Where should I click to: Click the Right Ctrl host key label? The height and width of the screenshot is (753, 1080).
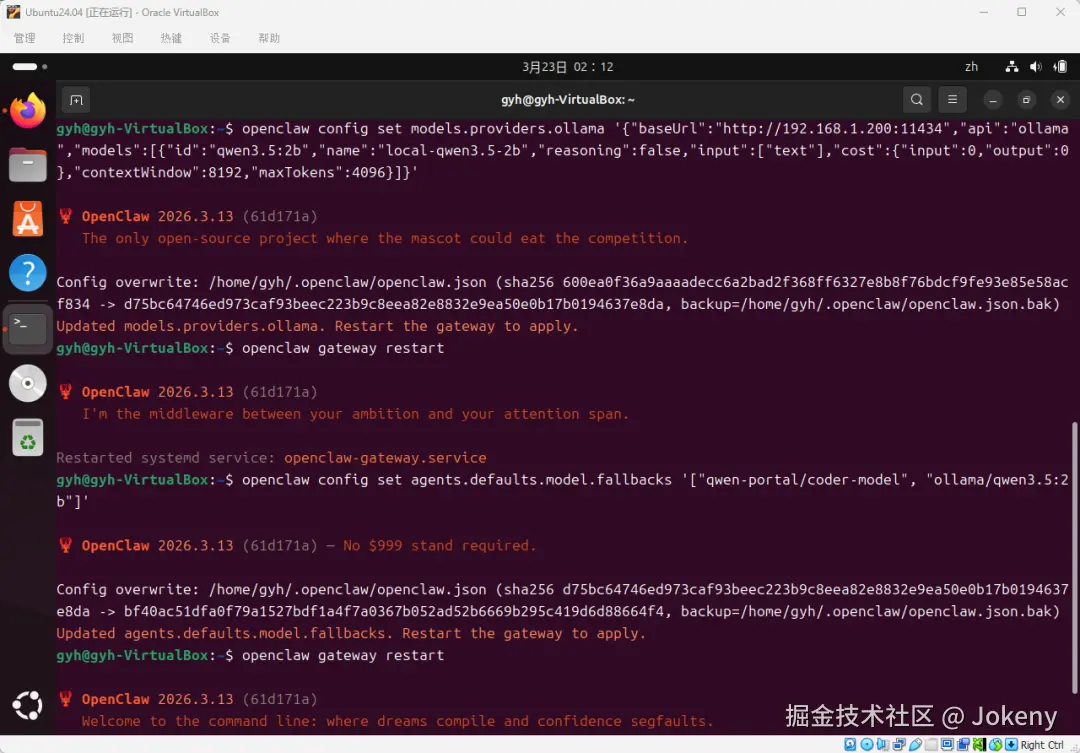tap(1042, 745)
